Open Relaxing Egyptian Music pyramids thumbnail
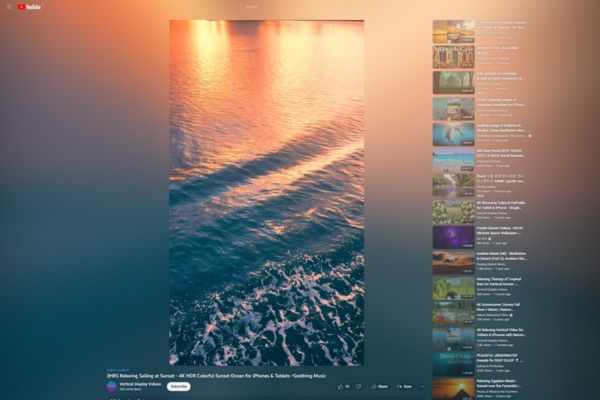600x400 pixels. [453, 389]
